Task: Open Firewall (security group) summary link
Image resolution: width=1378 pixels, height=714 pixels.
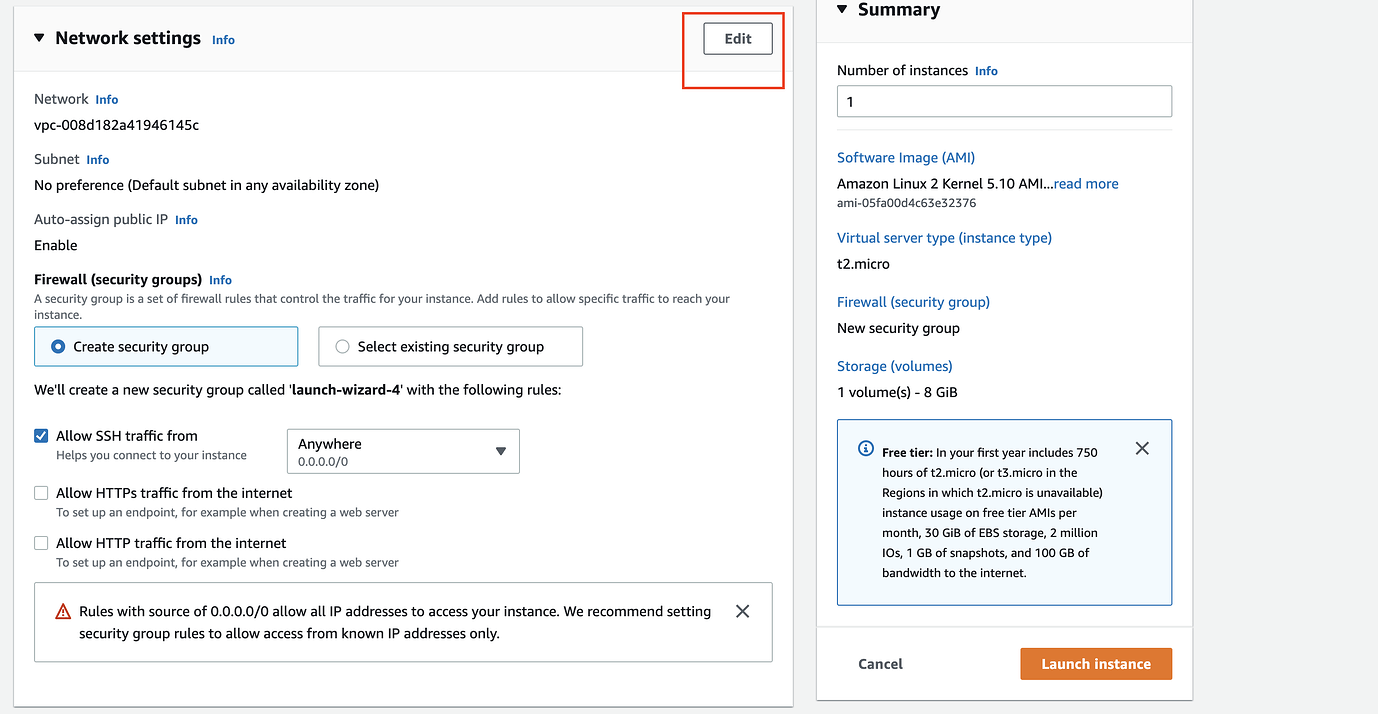Action: pos(913,302)
